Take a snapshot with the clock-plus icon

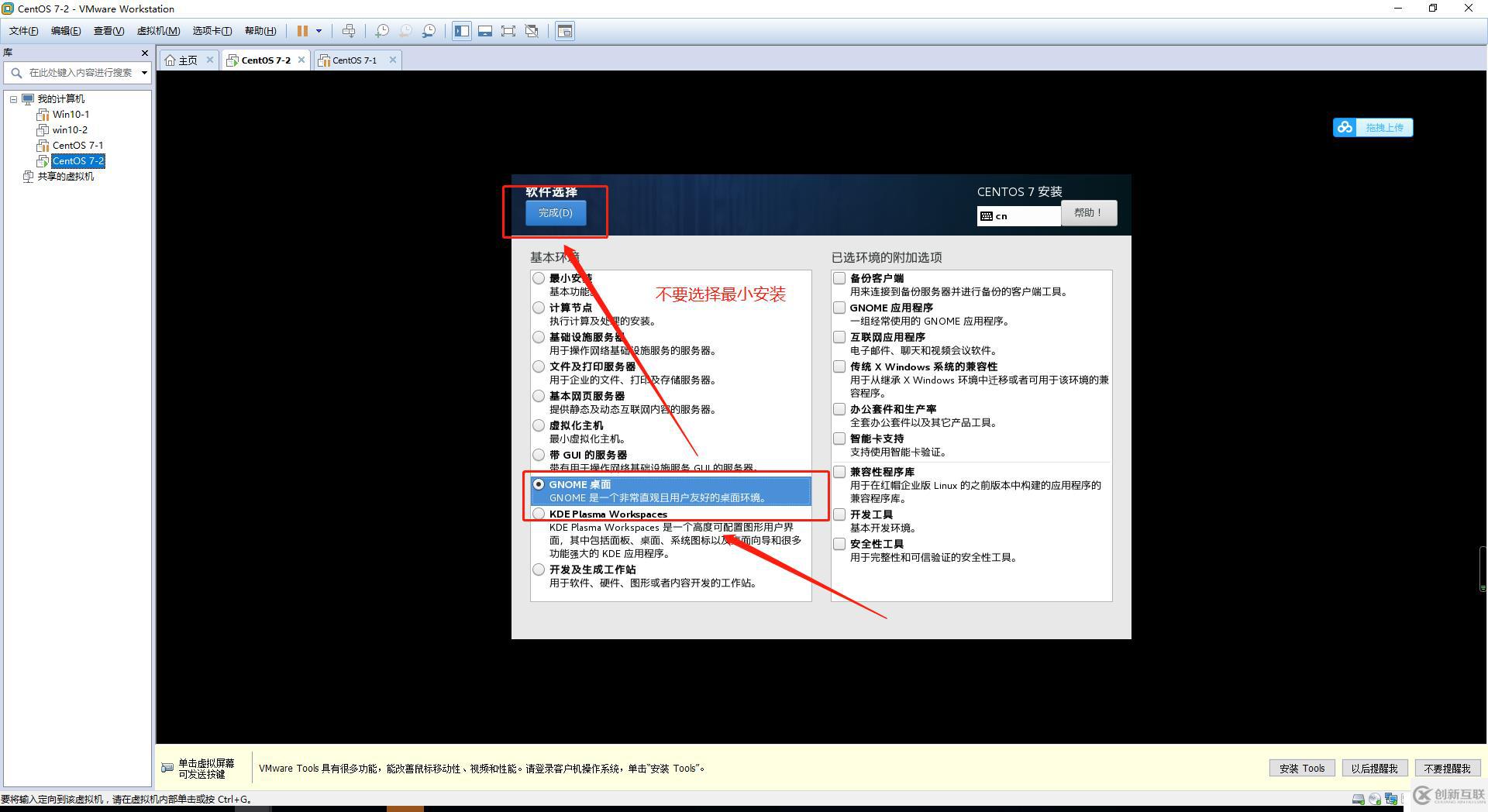[x=382, y=31]
